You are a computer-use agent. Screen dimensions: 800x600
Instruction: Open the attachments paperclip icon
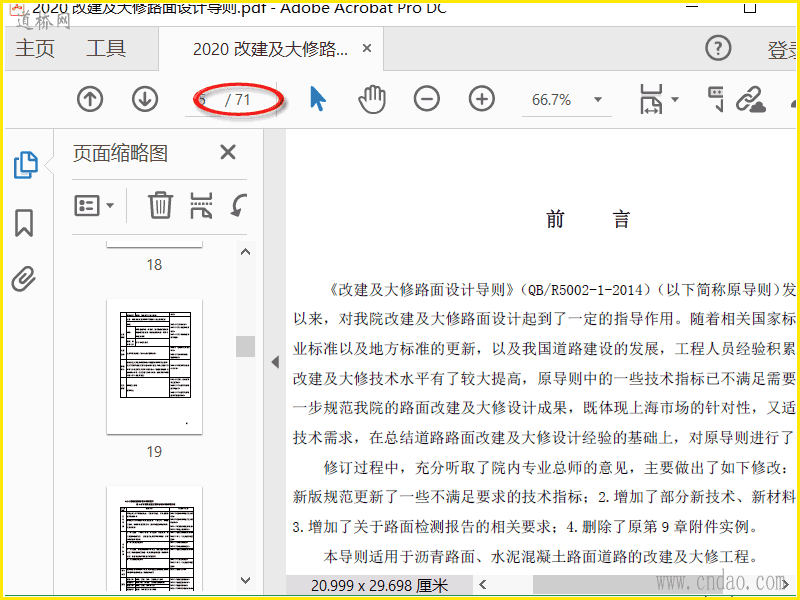click(x=24, y=279)
